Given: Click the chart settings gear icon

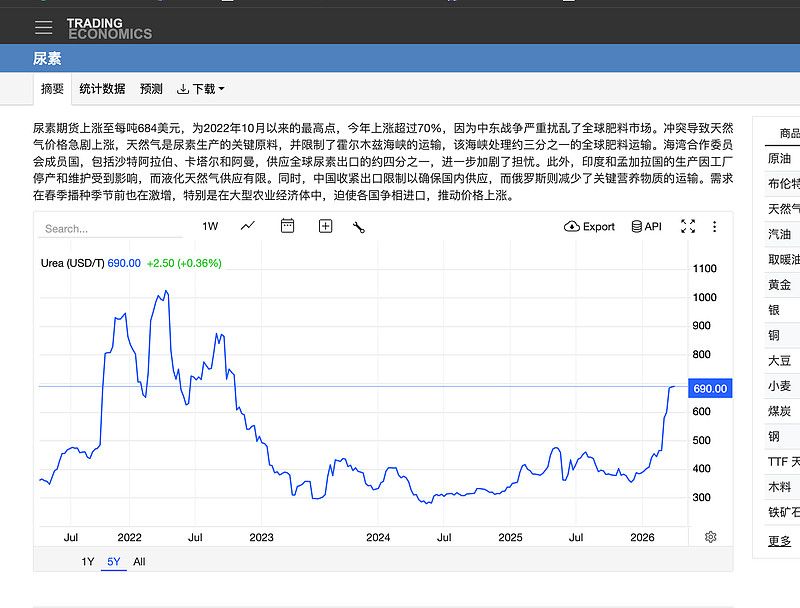Looking at the screenshot, I should [x=710, y=537].
